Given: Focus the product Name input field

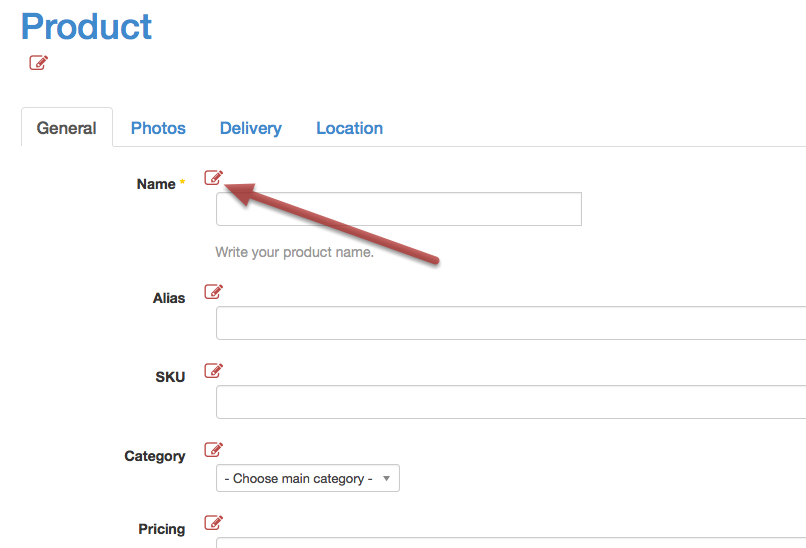Looking at the screenshot, I should click(399, 209).
